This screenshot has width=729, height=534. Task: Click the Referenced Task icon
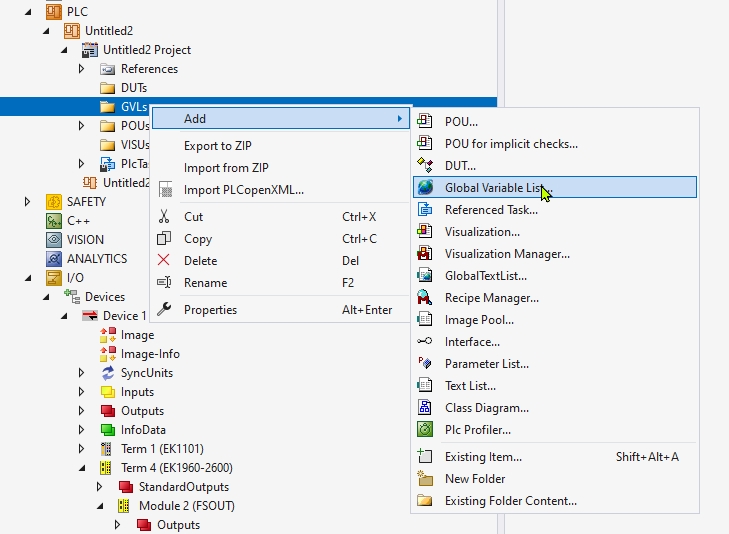[424, 210]
